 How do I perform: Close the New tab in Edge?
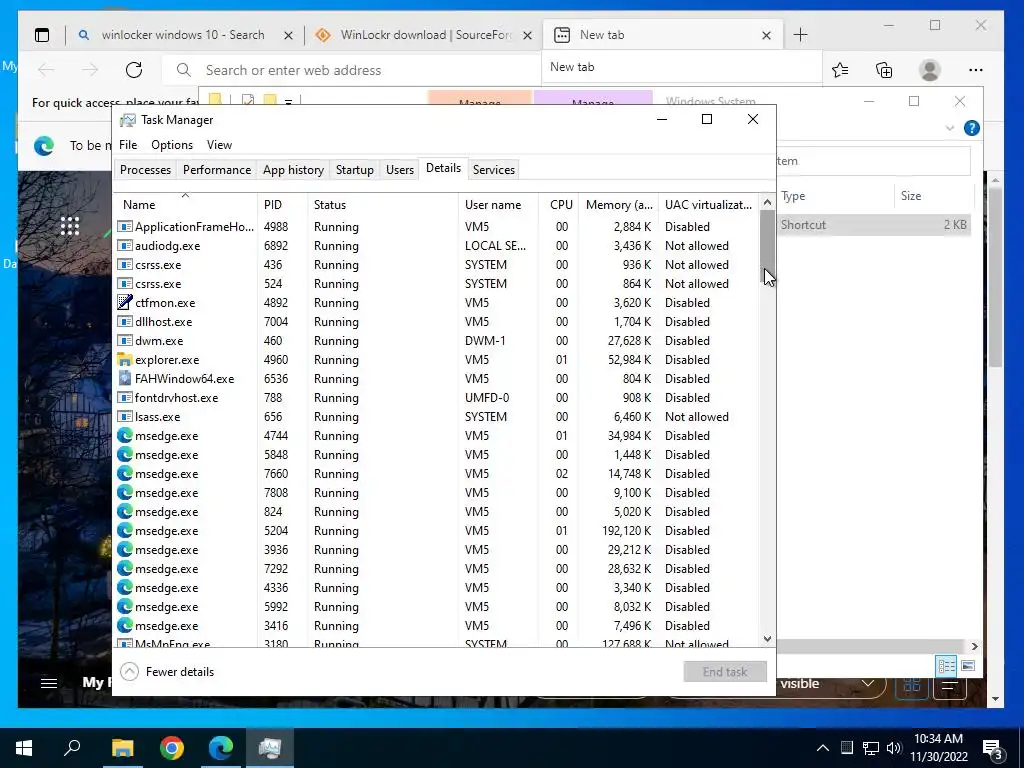pos(766,35)
